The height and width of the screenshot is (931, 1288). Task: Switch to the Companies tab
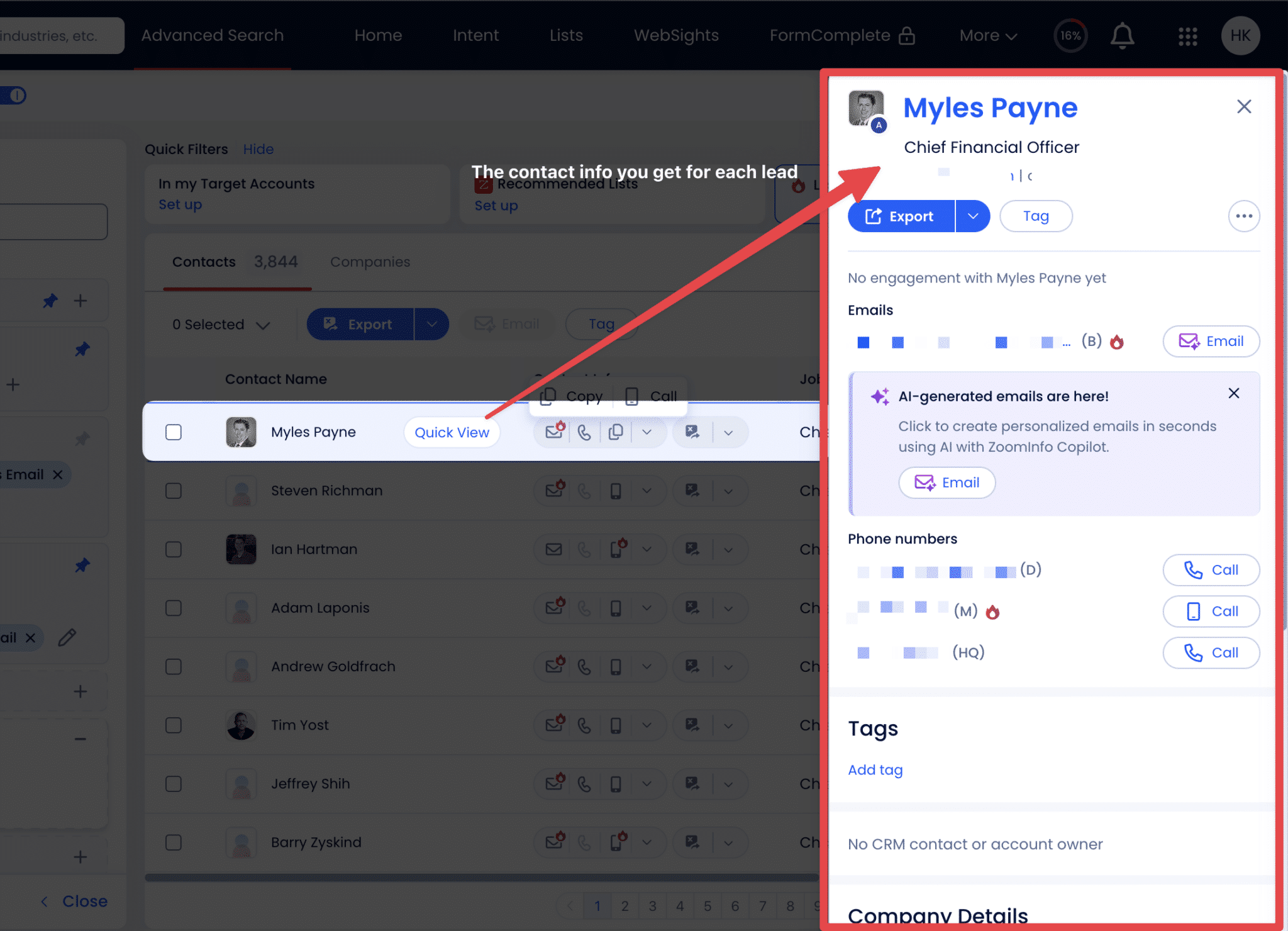[x=370, y=262]
